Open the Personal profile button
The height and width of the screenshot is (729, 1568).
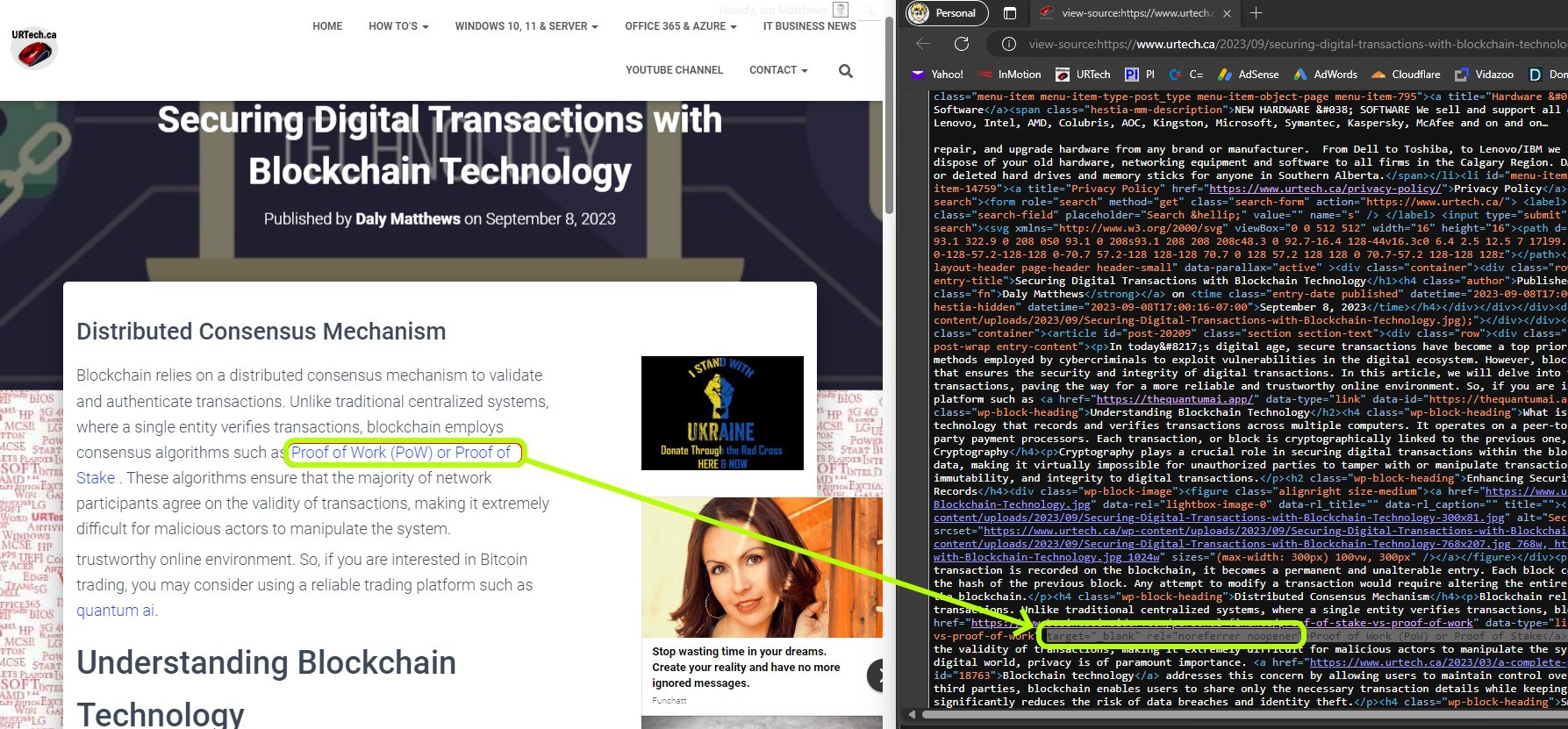(946, 13)
